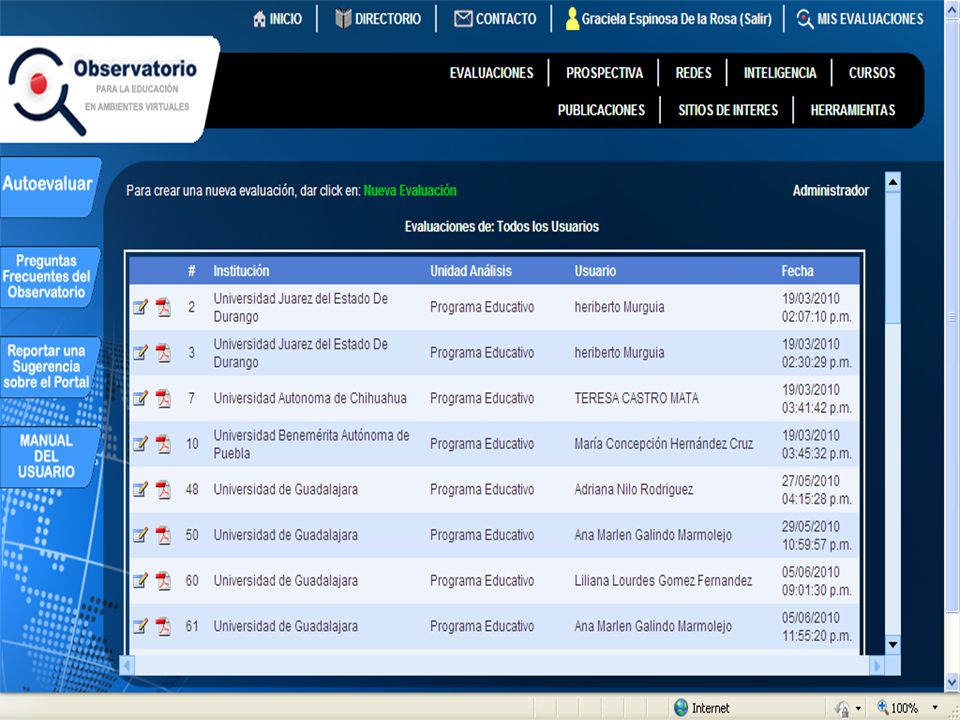Edit evaluation 3 with pencil icon
The height and width of the screenshot is (720, 960).
140,353
